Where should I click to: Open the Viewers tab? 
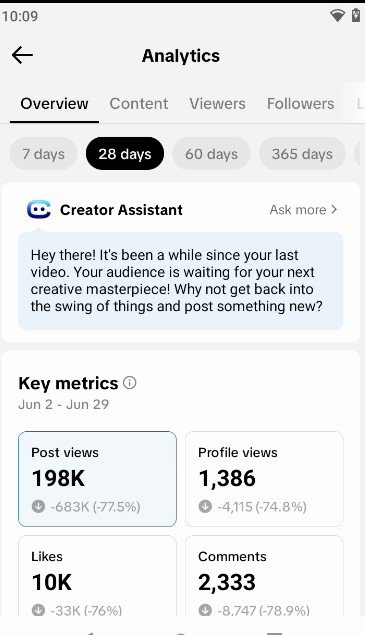click(218, 104)
